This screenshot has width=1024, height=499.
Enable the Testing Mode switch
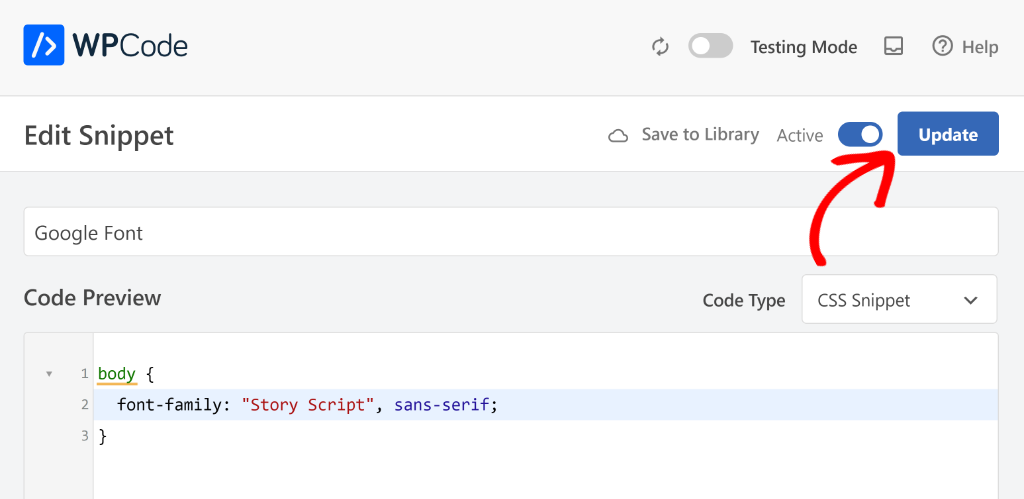coord(711,47)
